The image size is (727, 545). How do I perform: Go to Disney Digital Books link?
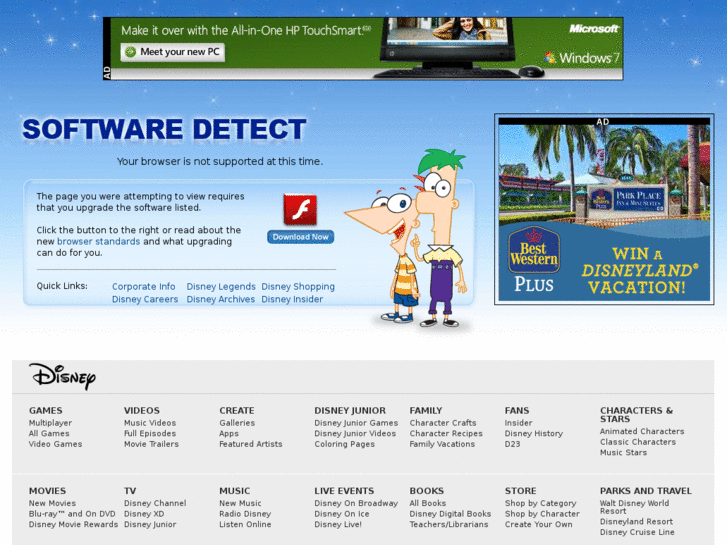coord(450,514)
